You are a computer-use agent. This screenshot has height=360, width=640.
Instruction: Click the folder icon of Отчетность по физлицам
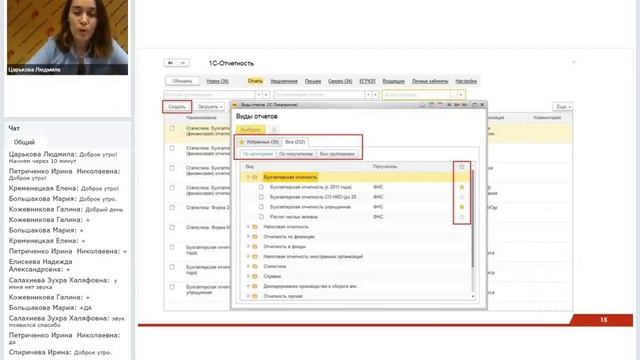255,237
